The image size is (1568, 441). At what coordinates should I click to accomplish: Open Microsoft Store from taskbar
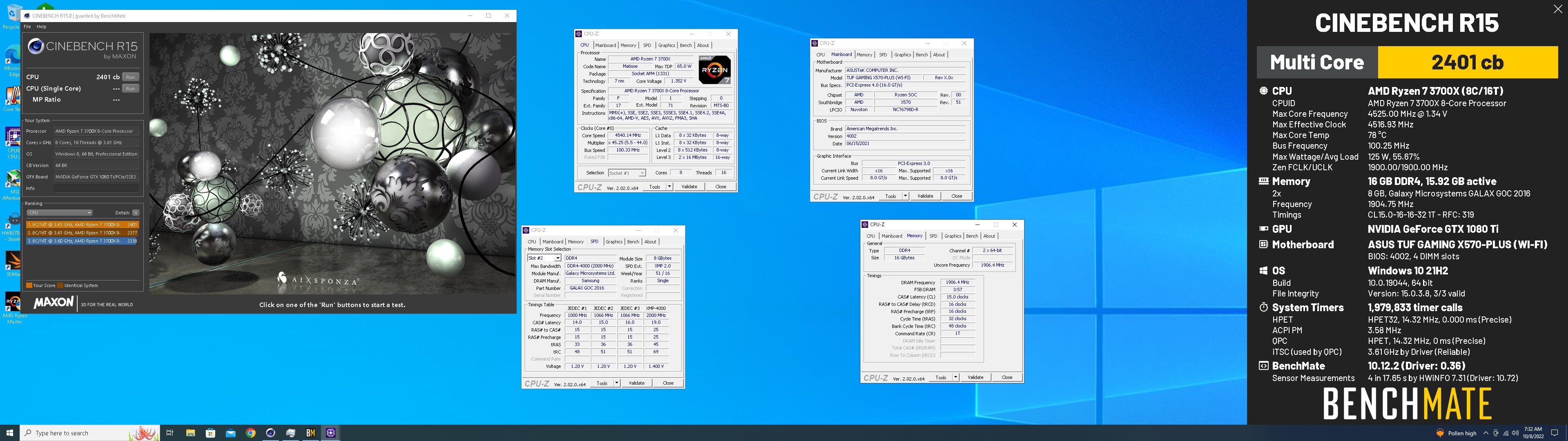click(211, 433)
